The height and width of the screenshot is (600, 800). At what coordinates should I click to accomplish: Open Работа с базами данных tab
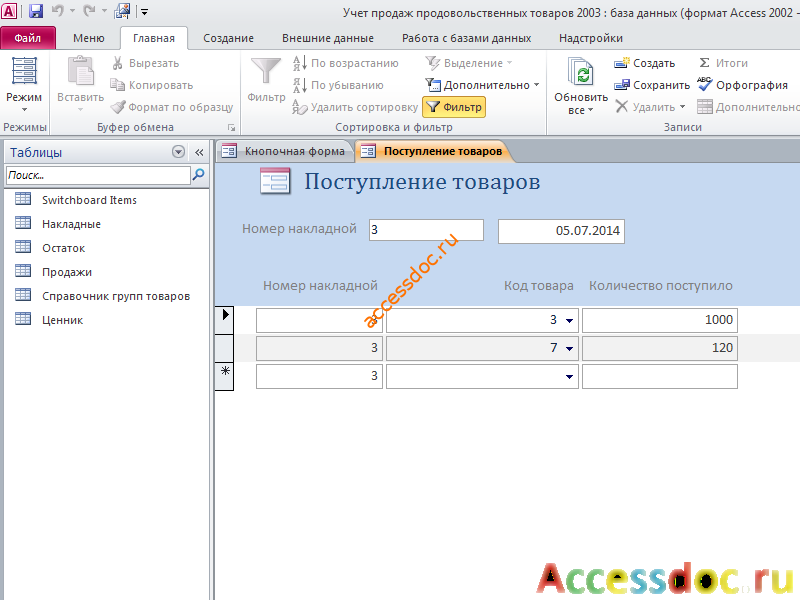(466, 38)
